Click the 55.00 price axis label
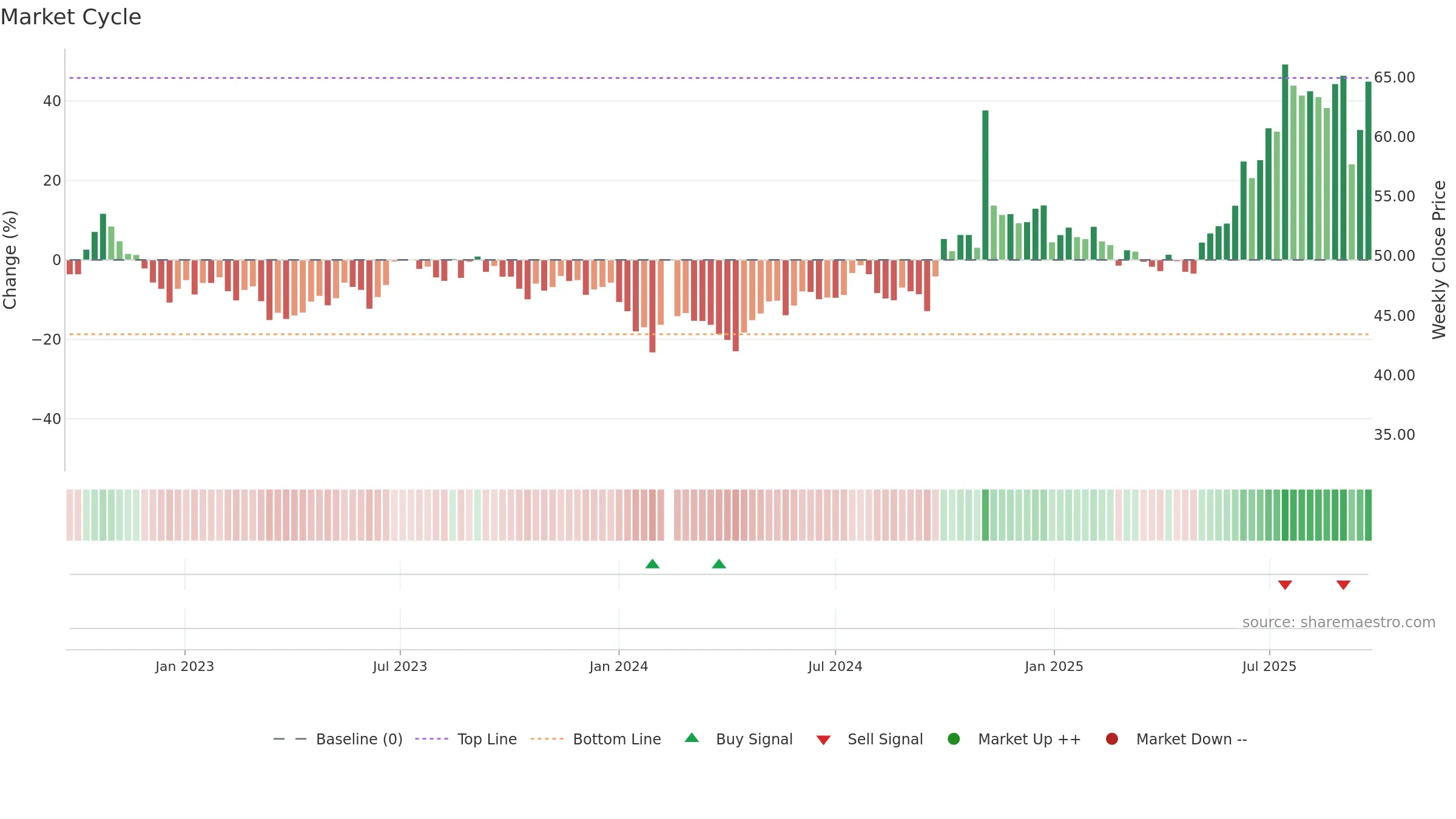Image resolution: width=1456 pixels, height=819 pixels. point(1394,197)
